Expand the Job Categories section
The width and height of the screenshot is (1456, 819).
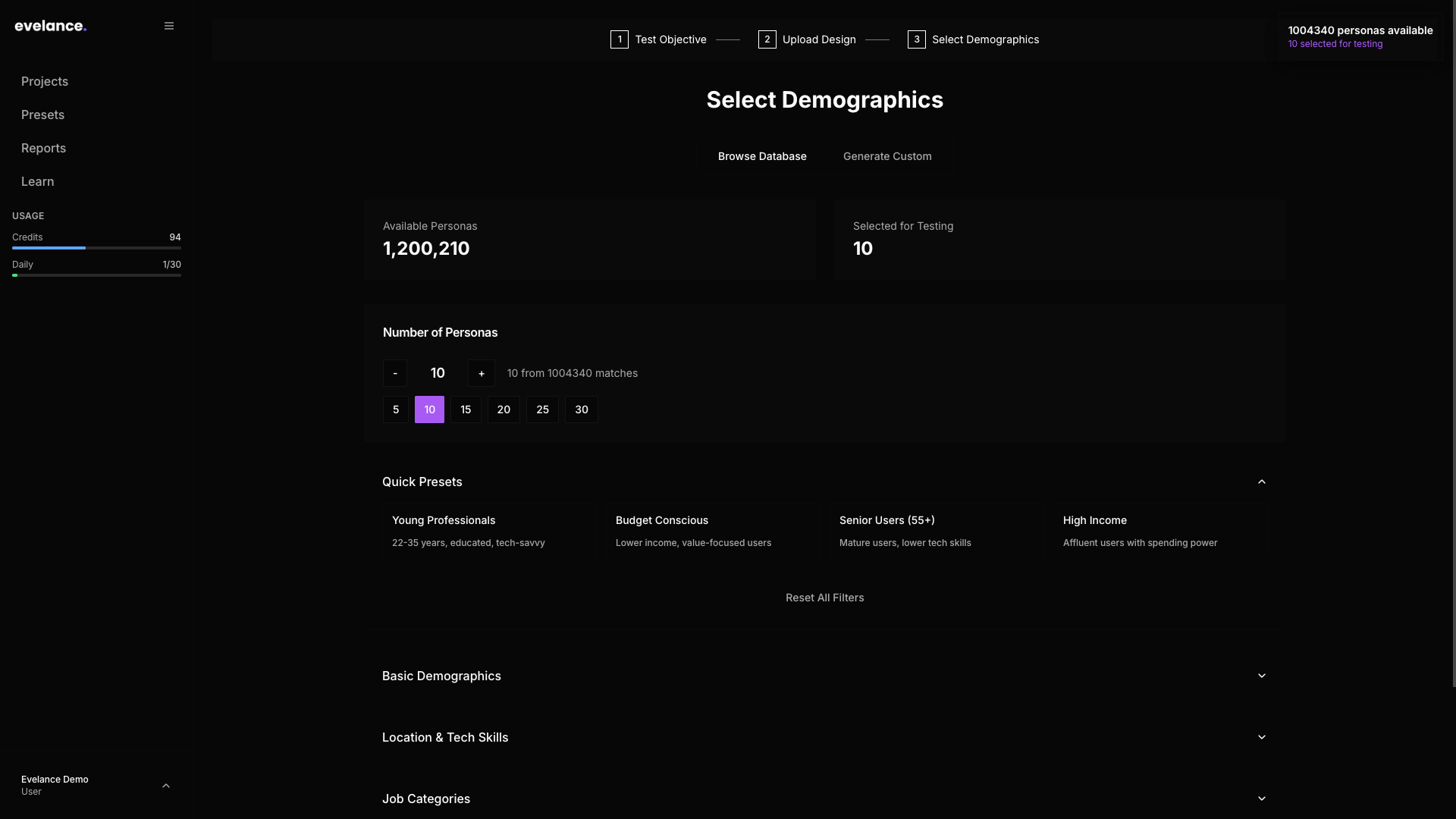click(x=824, y=799)
